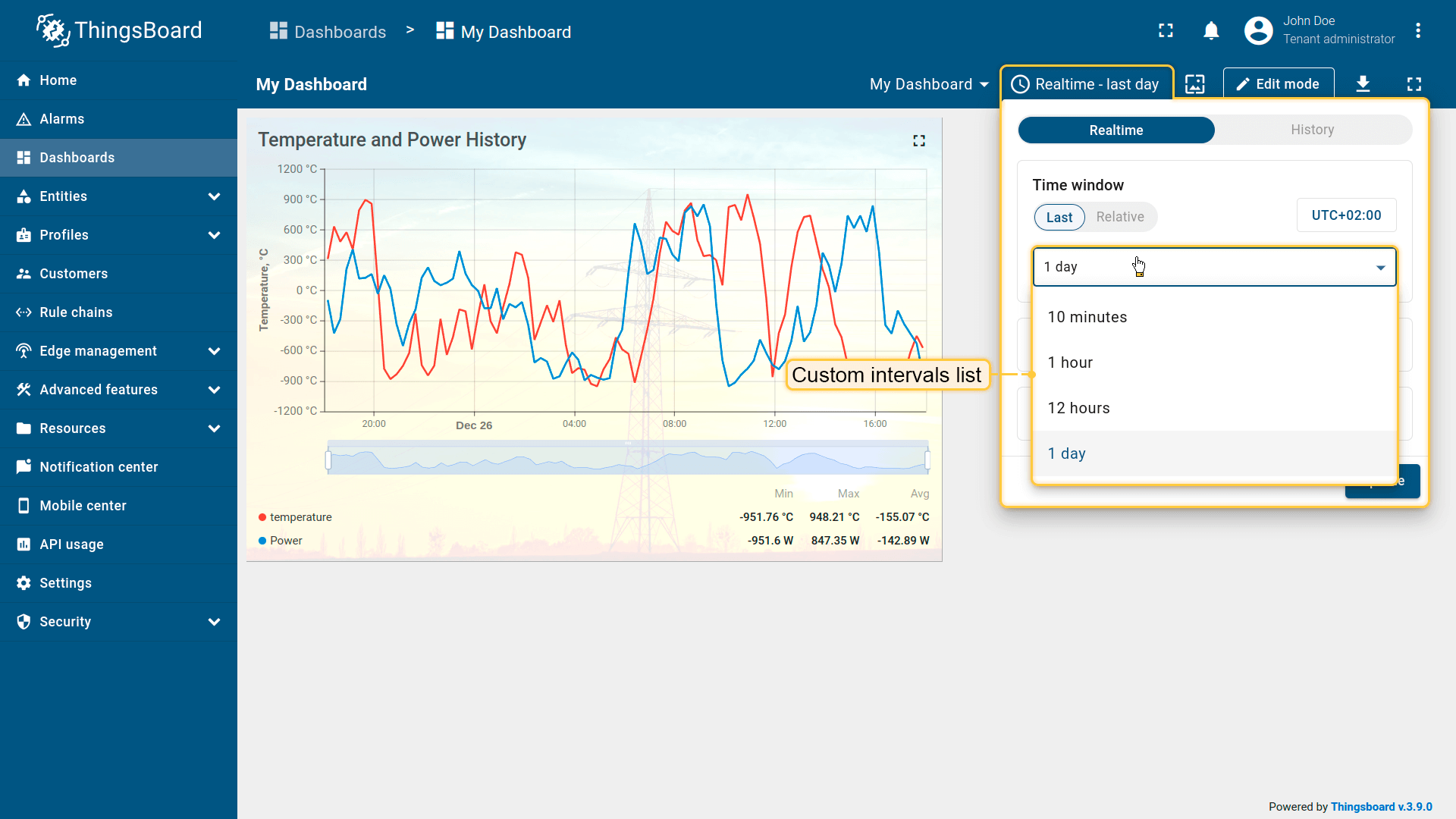Open the My Dashboard state dropdown
The image size is (1456, 819).
pyautogui.click(x=929, y=84)
